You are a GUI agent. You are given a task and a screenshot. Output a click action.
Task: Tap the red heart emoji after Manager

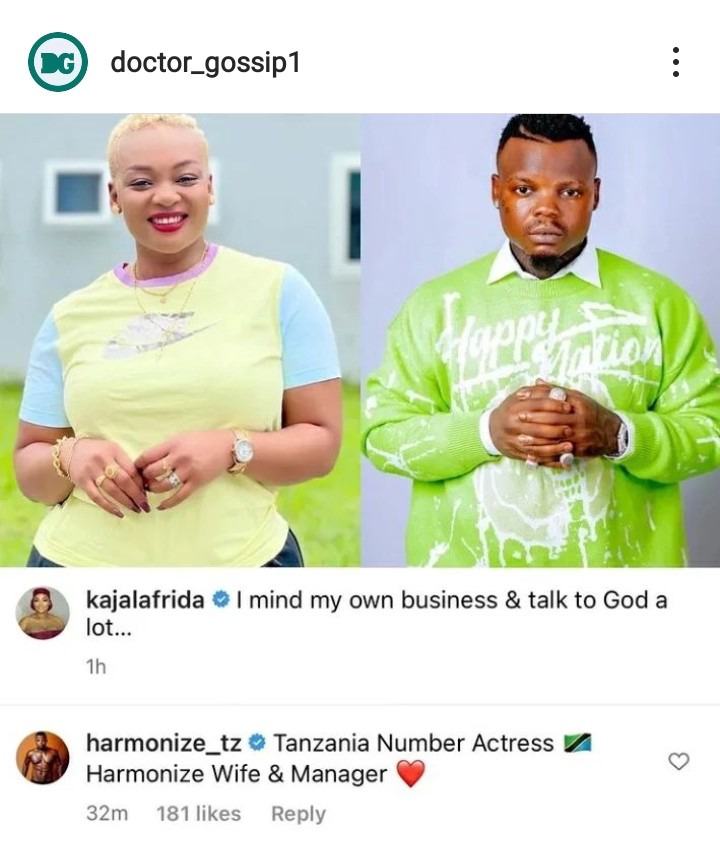411,774
